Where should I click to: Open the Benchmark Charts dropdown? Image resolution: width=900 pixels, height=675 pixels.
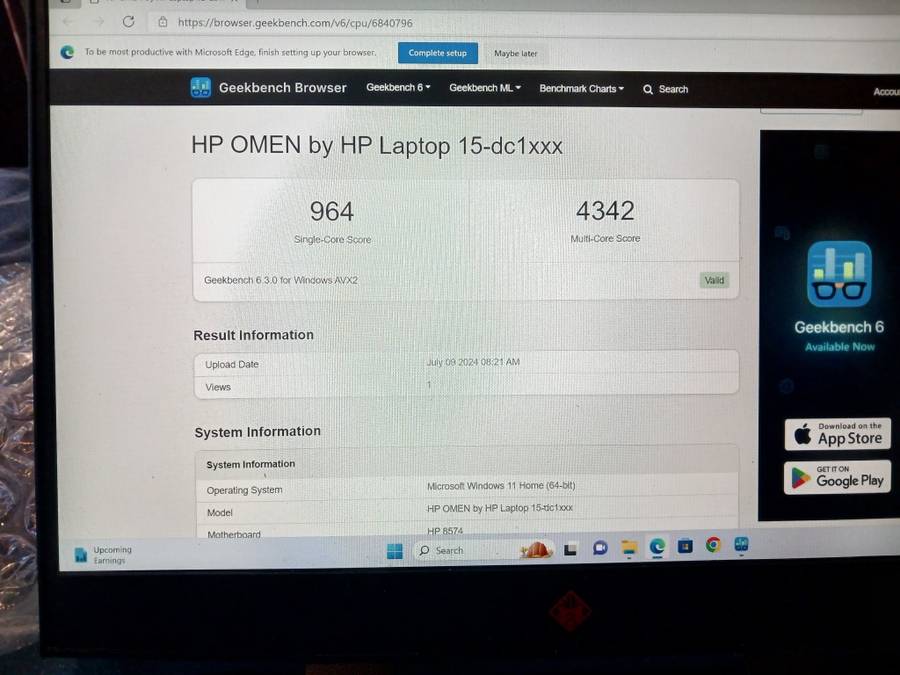581,89
